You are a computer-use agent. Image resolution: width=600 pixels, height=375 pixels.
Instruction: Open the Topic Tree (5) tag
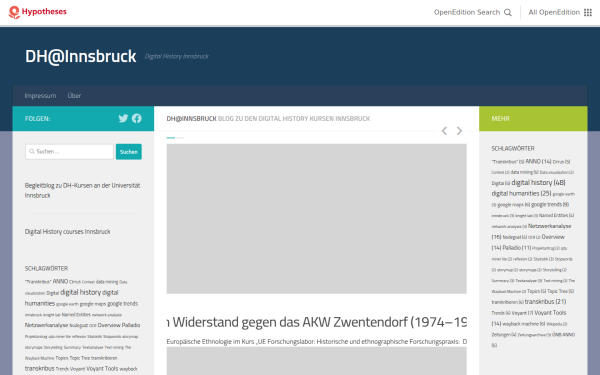[560, 291]
